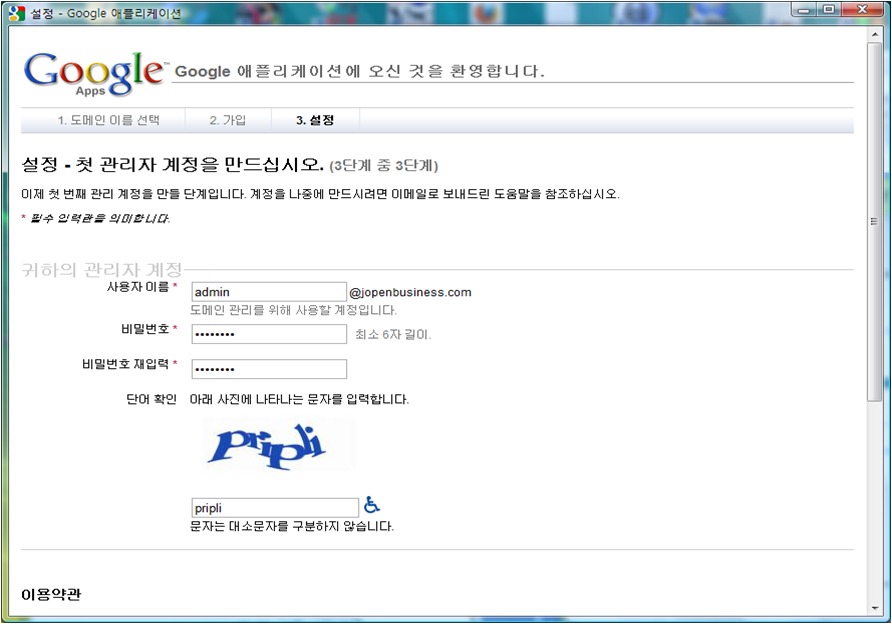Click the '최소 6자 길이.' password hint

[x=393, y=334]
